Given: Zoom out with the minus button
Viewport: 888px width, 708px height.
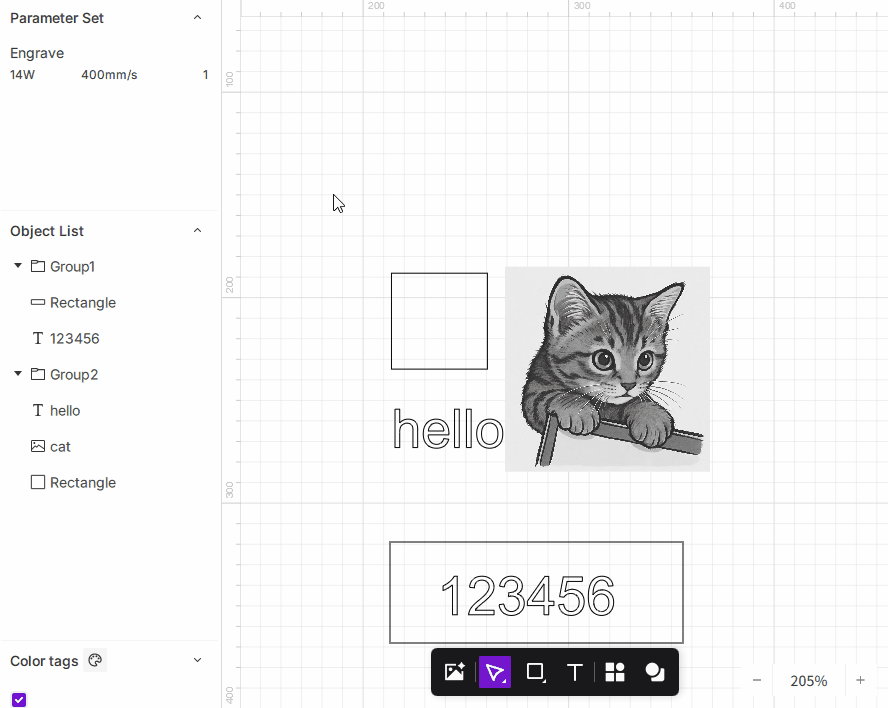Looking at the screenshot, I should pos(757,681).
